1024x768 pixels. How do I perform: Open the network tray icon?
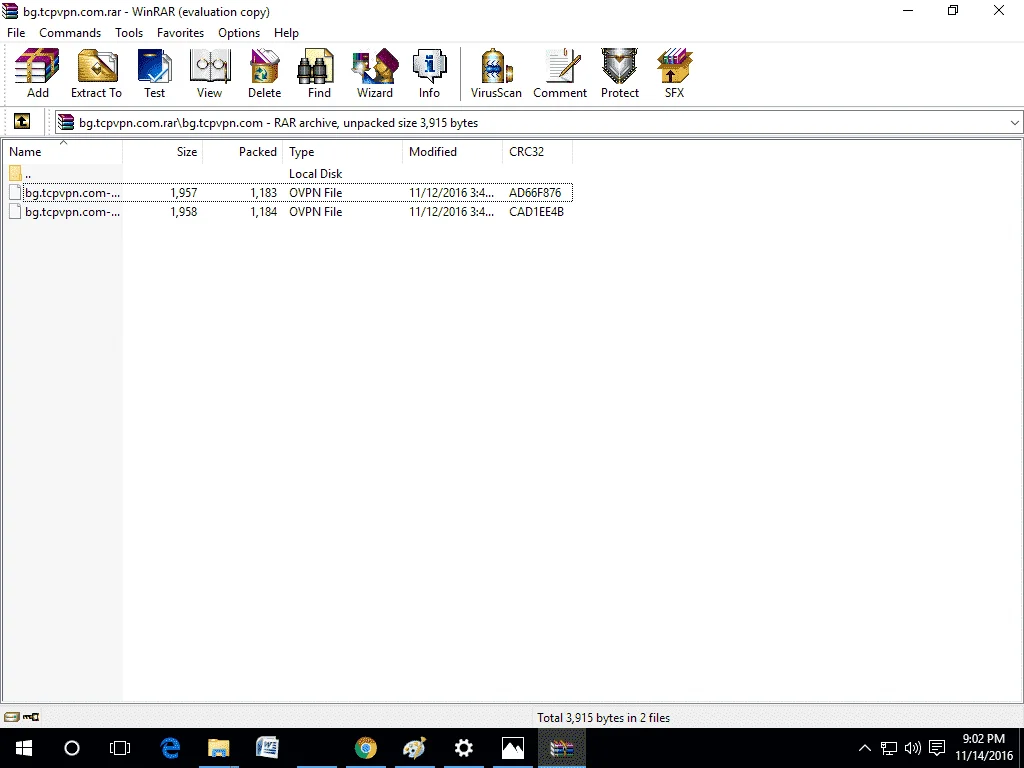[889, 748]
